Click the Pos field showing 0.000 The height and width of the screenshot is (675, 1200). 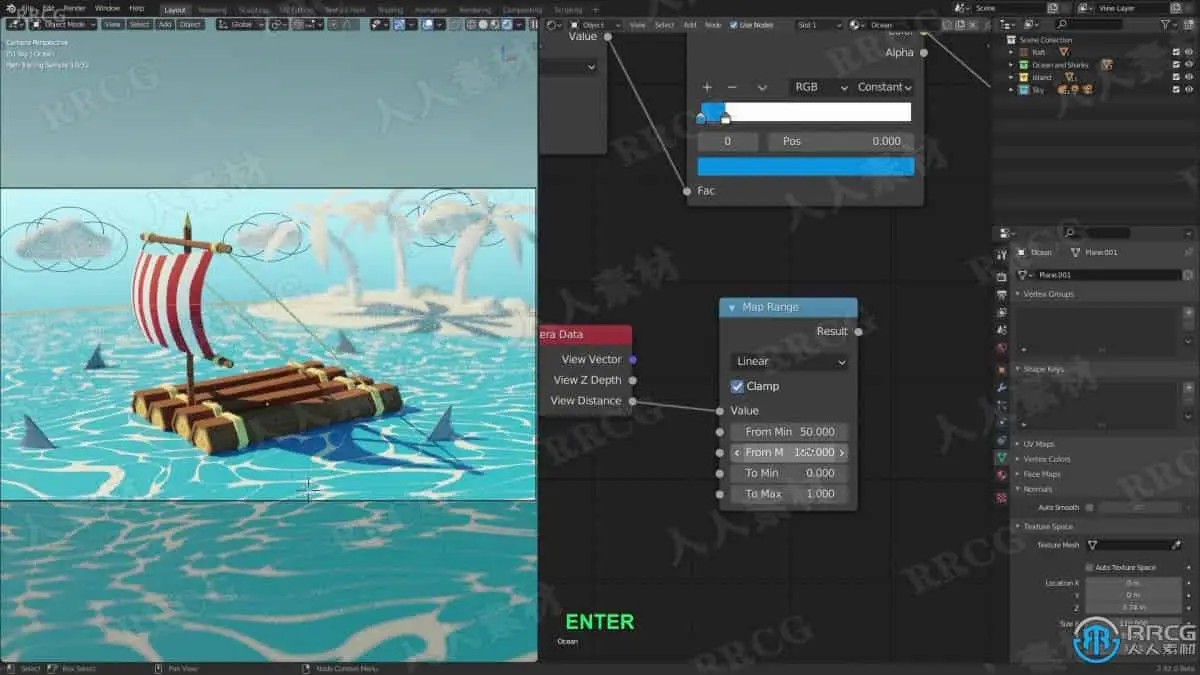coord(841,141)
